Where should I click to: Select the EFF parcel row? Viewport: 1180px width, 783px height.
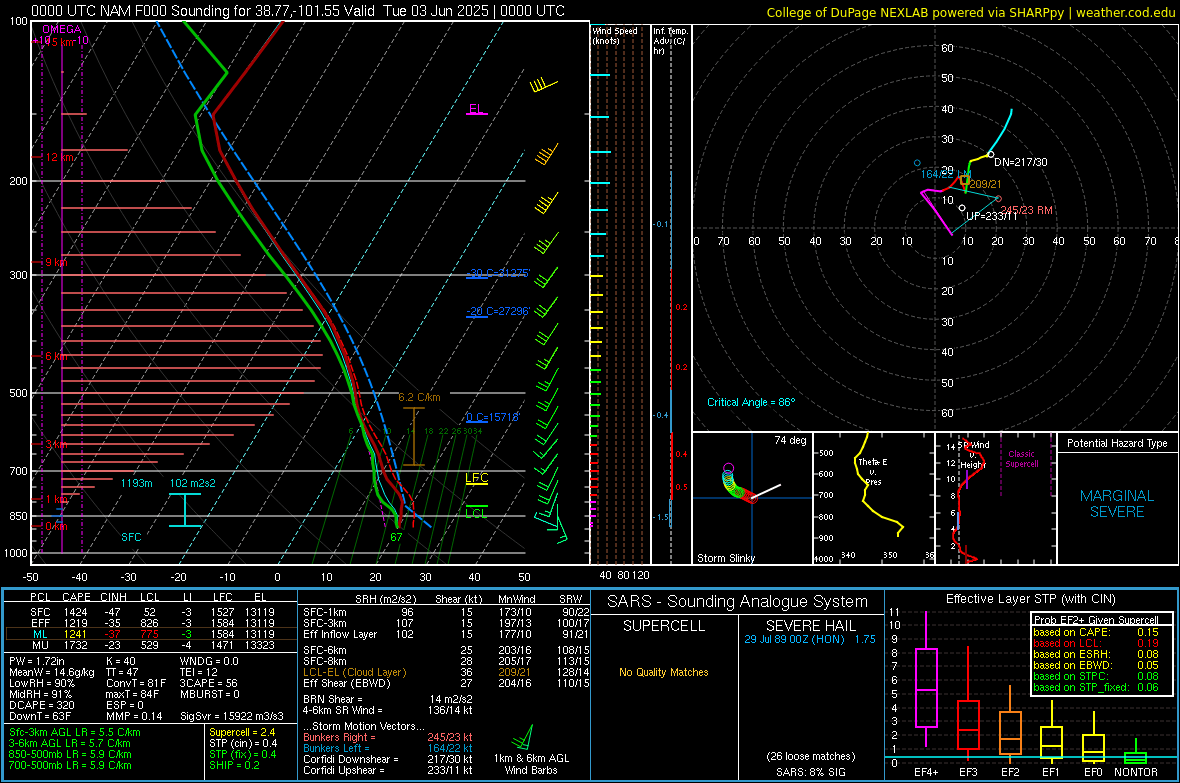pyautogui.click(x=151, y=623)
